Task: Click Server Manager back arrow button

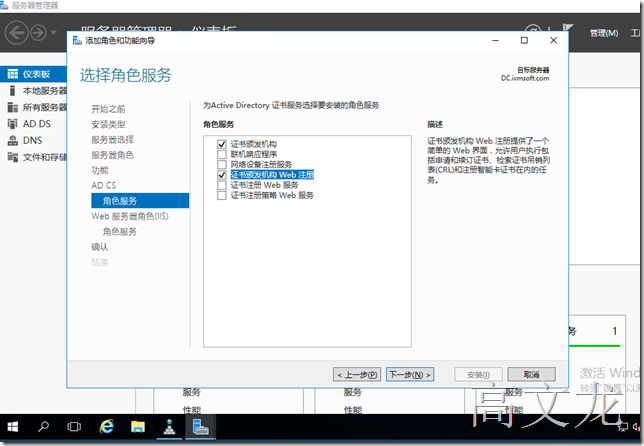Action: (16, 32)
